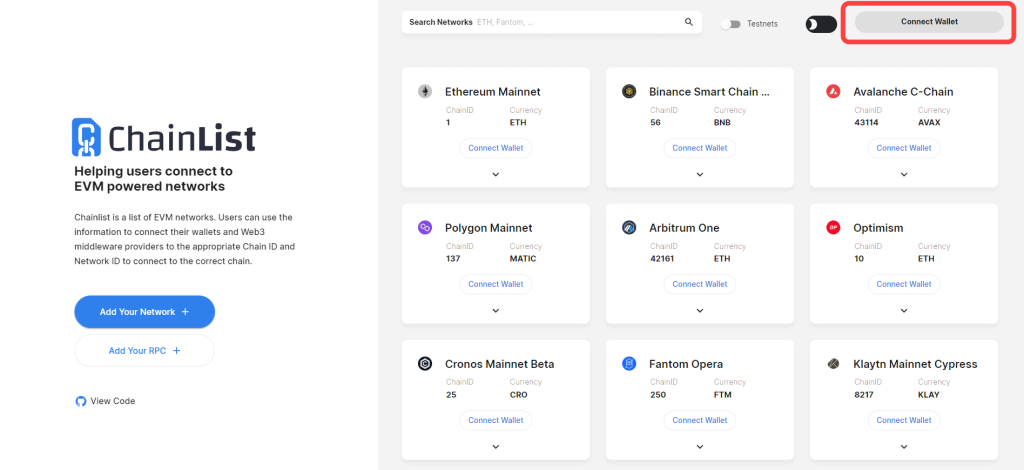Click the Ethereum Mainnet logo icon
The width and height of the screenshot is (1024, 470).
tap(425, 91)
